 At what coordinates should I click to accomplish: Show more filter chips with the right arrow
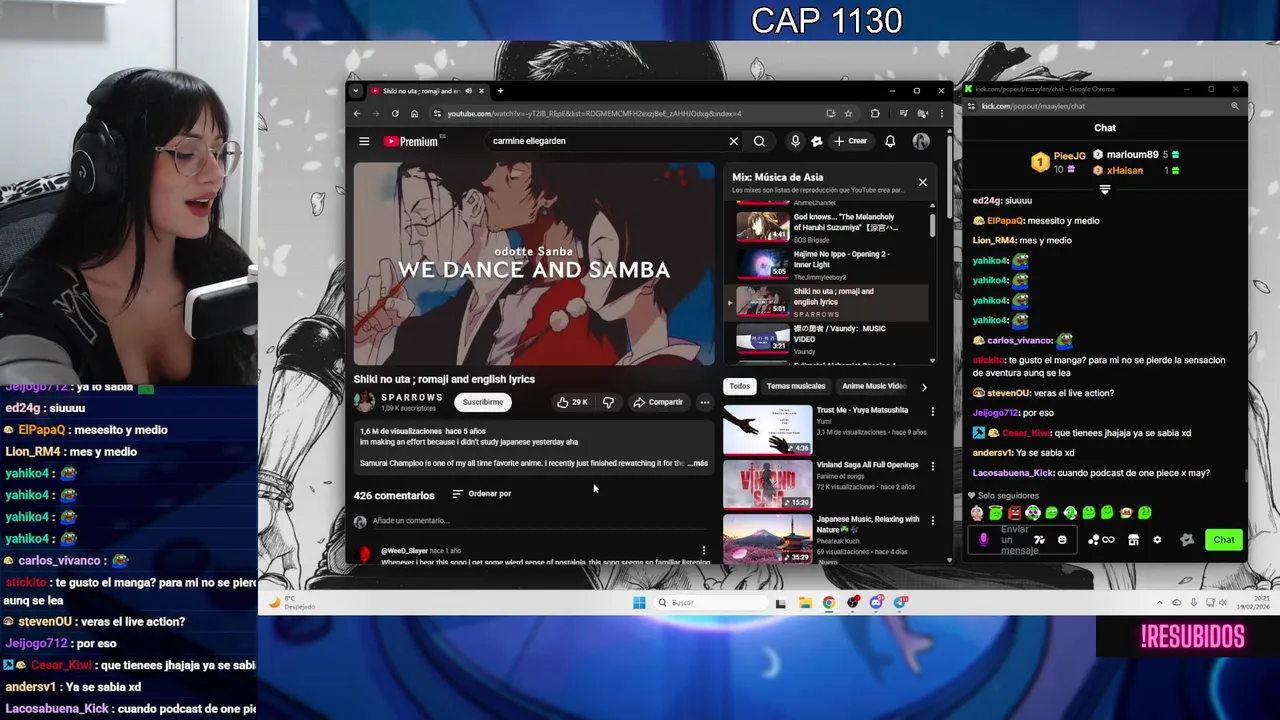coord(923,386)
